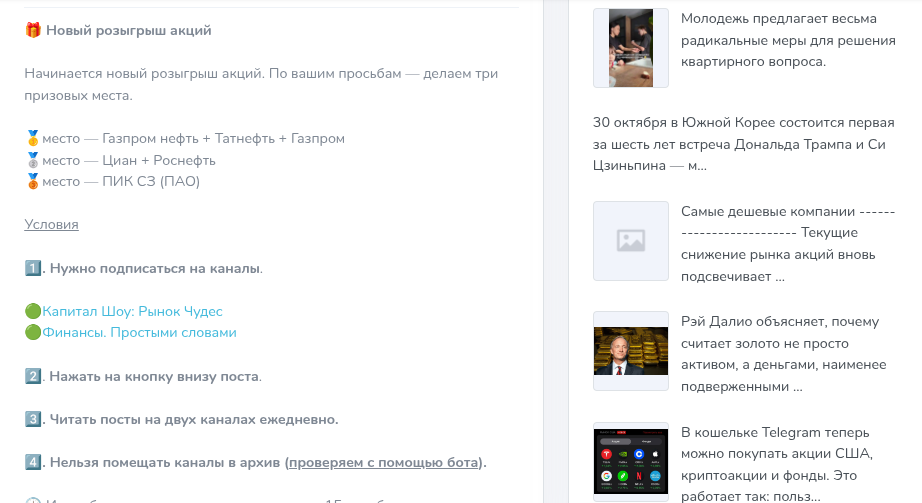The width and height of the screenshot is (922, 503).
Task: Click the paragraph 'Начинается новый розыгрыш акций'
Action: point(261,84)
